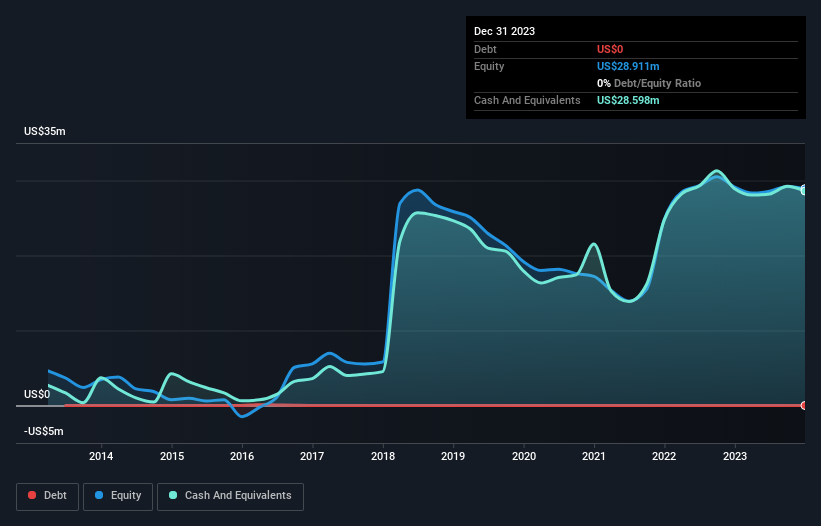Viewport: 821px width, 526px height.
Task: Select the 2019 x-axis label
Action: 453,456
